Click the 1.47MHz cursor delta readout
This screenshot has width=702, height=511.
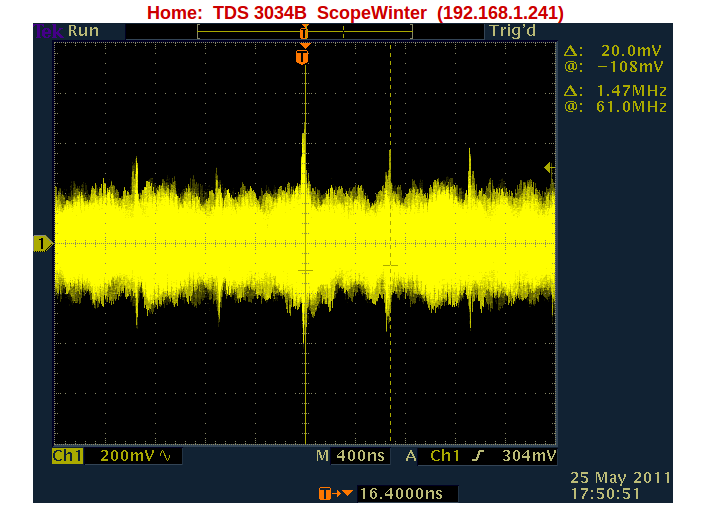pyautogui.click(x=631, y=91)
